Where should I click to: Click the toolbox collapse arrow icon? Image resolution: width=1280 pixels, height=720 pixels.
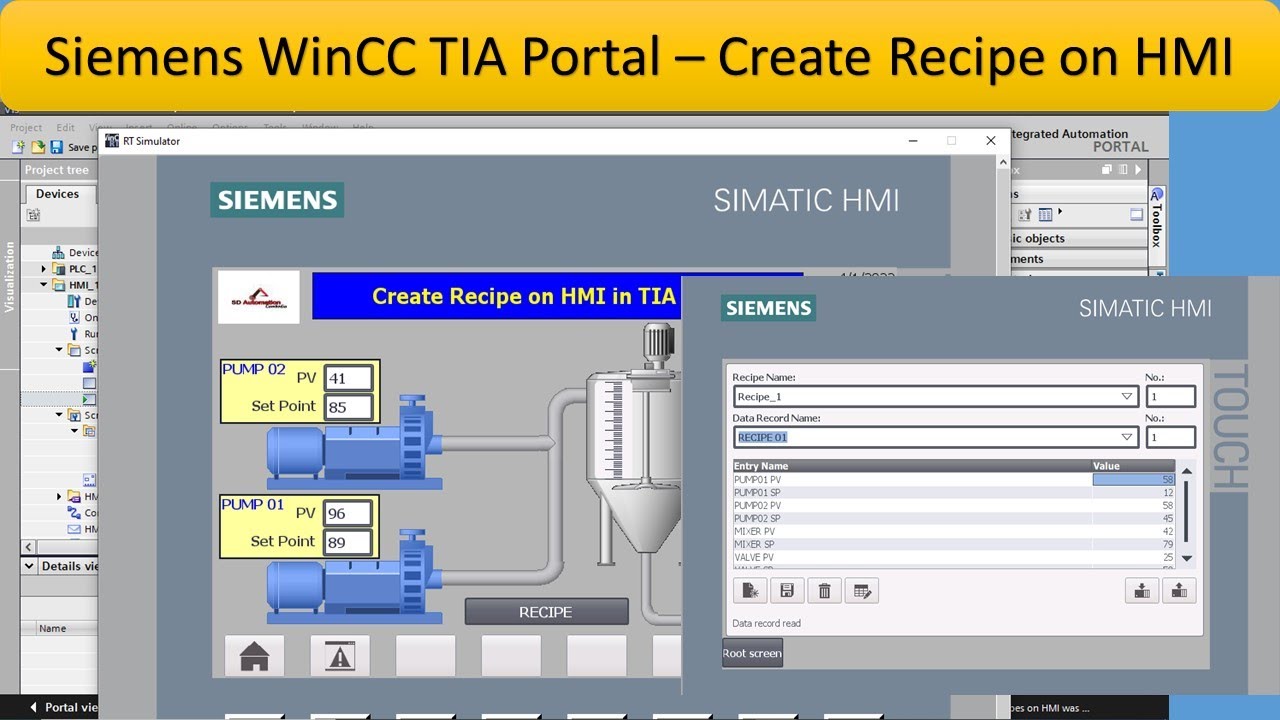[x=1137, y=170]
